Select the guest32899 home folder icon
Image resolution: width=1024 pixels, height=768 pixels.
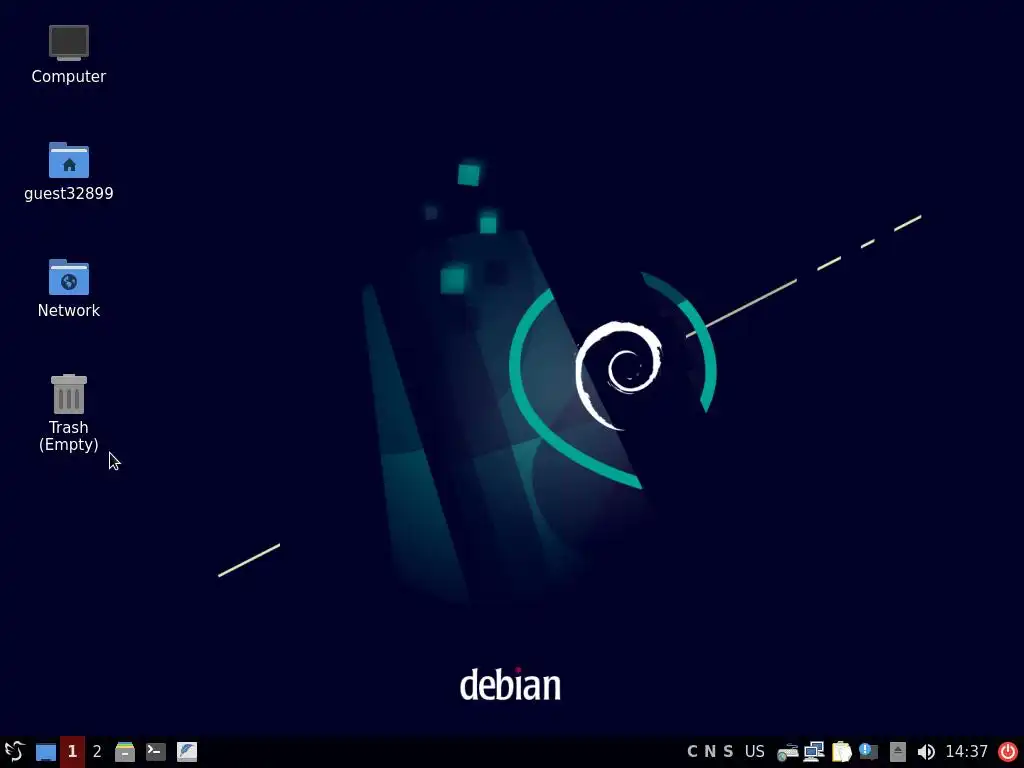pos(69,171)
